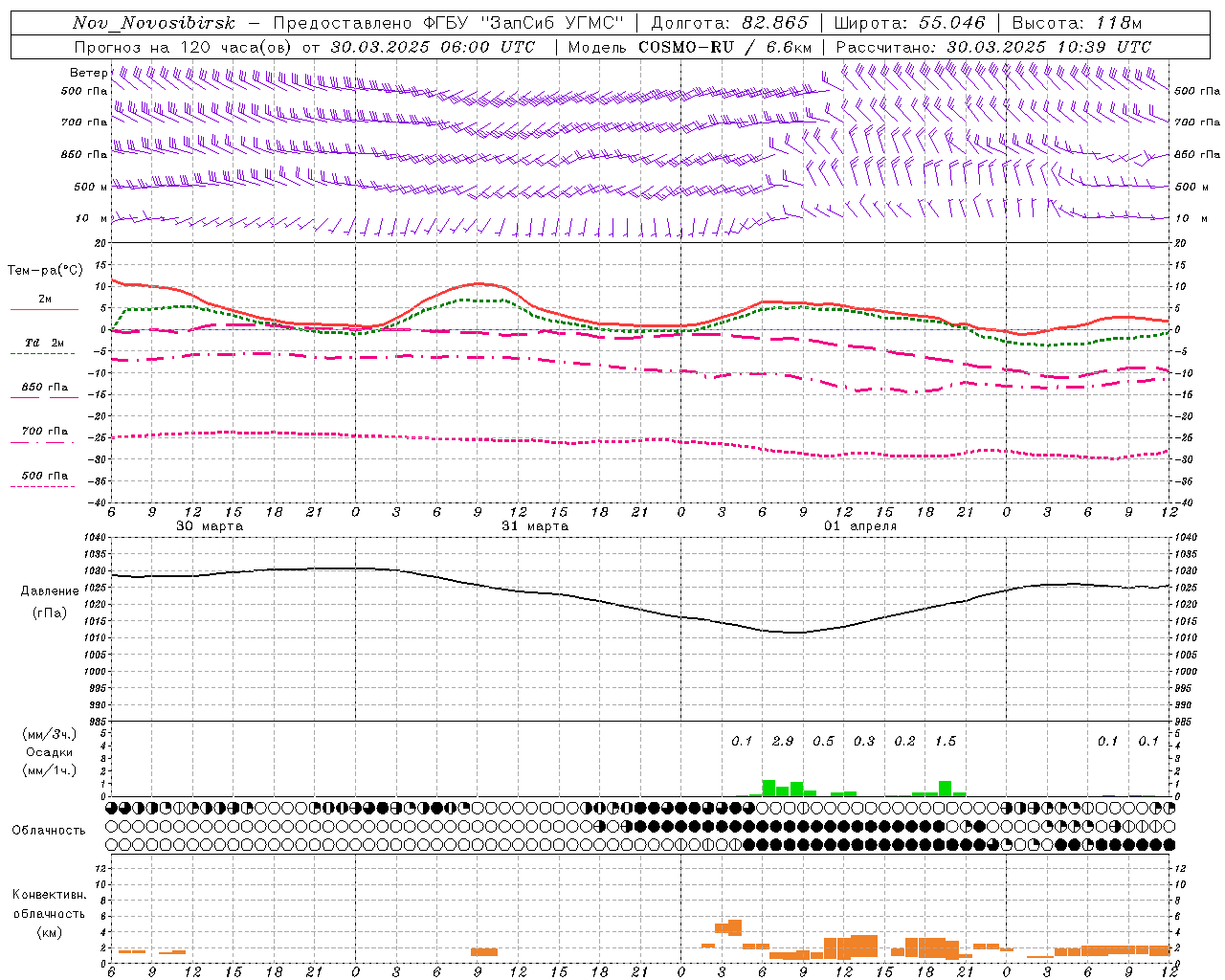Click the 31 марта date label
Screen dimensions: 1225x980
pyautogui.click(x=535, y=526)
